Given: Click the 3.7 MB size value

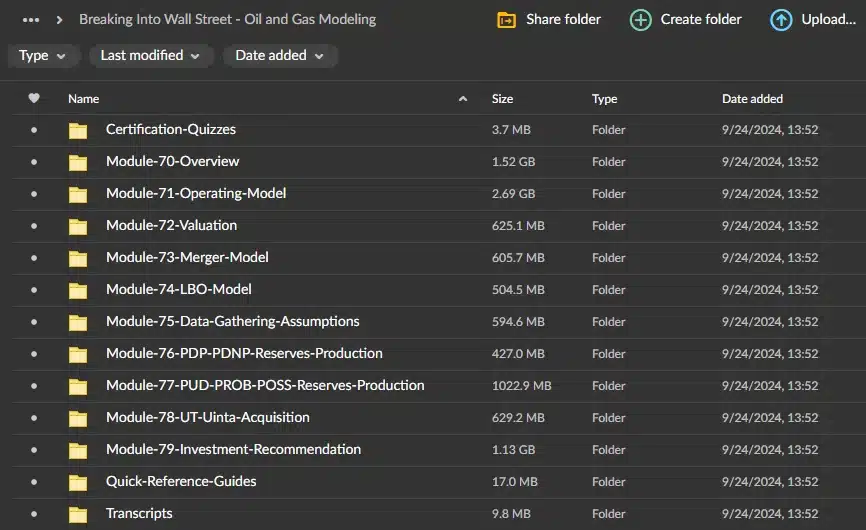Looking at the screenshot, I should tap(511, 130).
